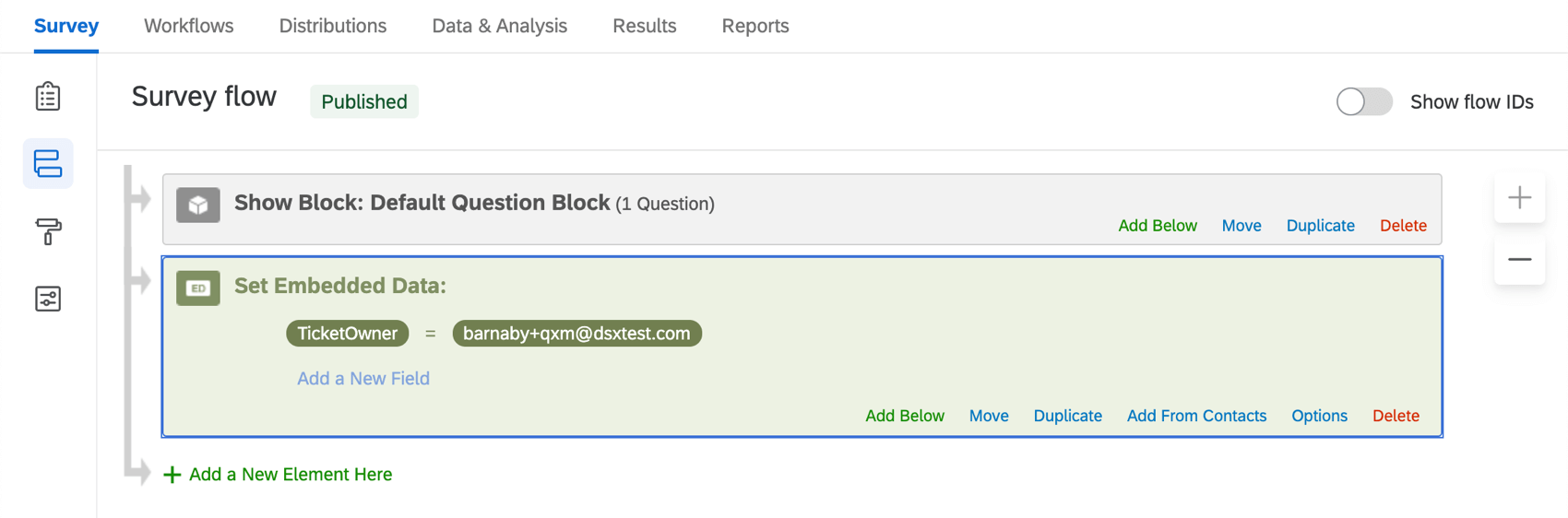Duplicate the Set Embedded Data element
The image size is (1568, 518).
pos(1067,416)
